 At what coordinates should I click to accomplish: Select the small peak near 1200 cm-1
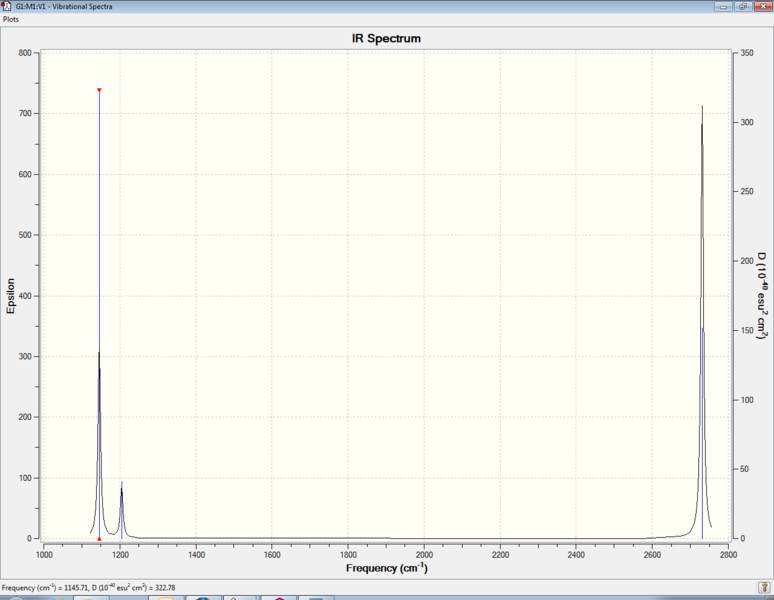[x=121, y=508]
